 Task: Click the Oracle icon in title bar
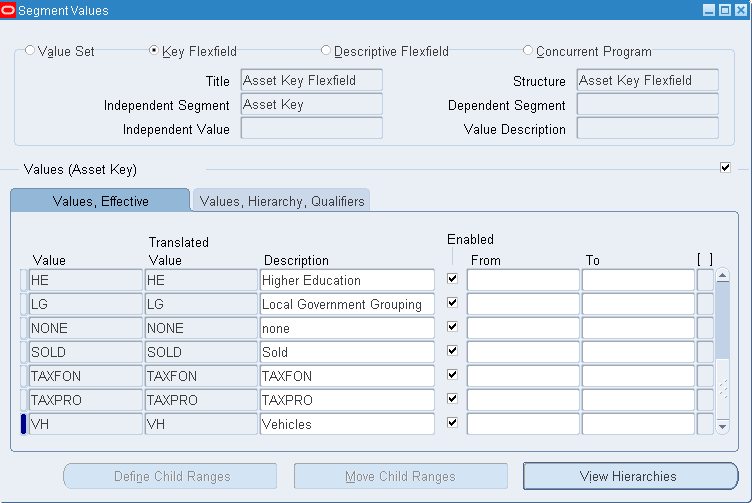9,10
